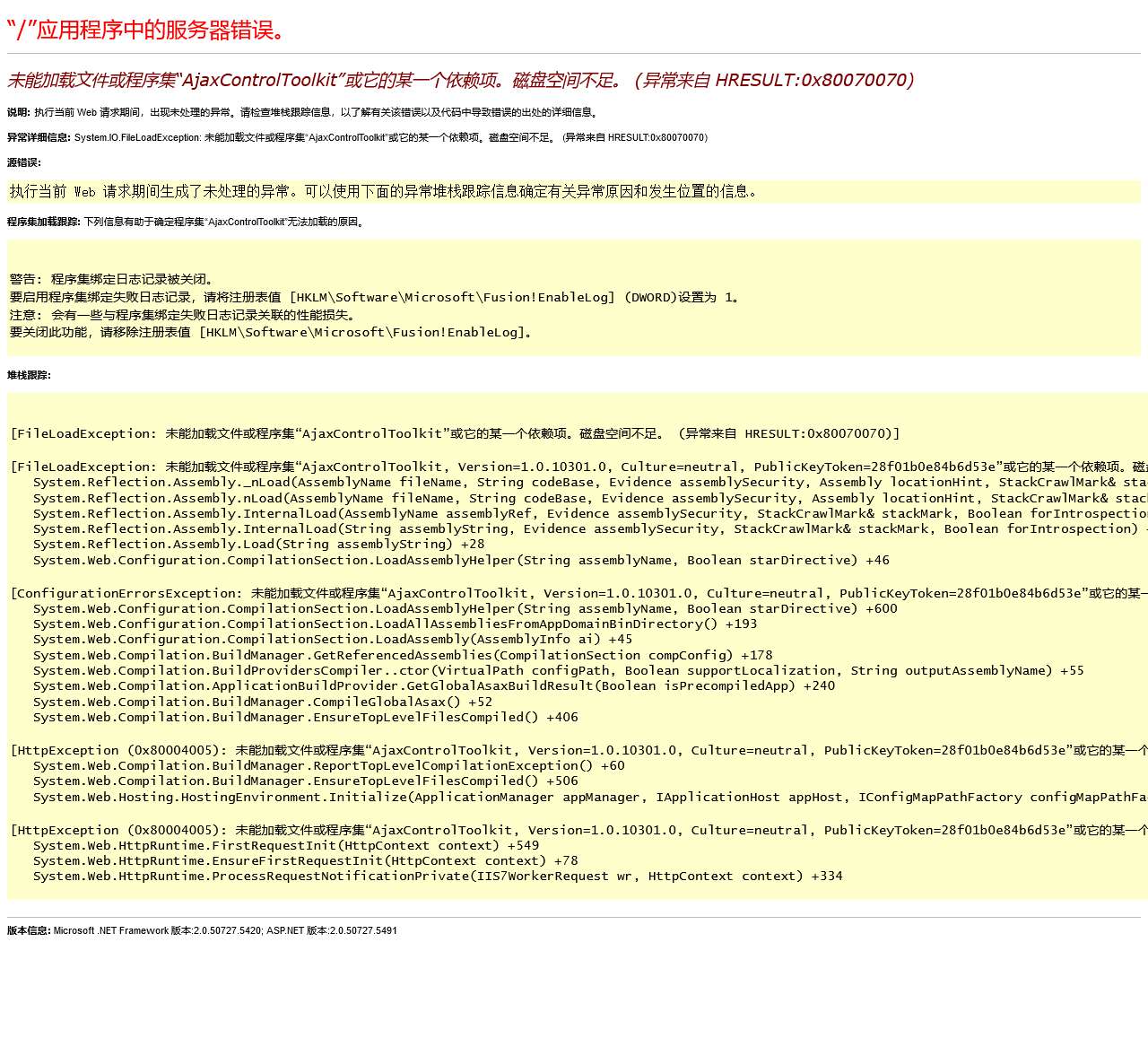Click InternalLoad(String assemblyString) stack frame
The height and width of the screenshot is (1047, 1148).
pos(590,528)
